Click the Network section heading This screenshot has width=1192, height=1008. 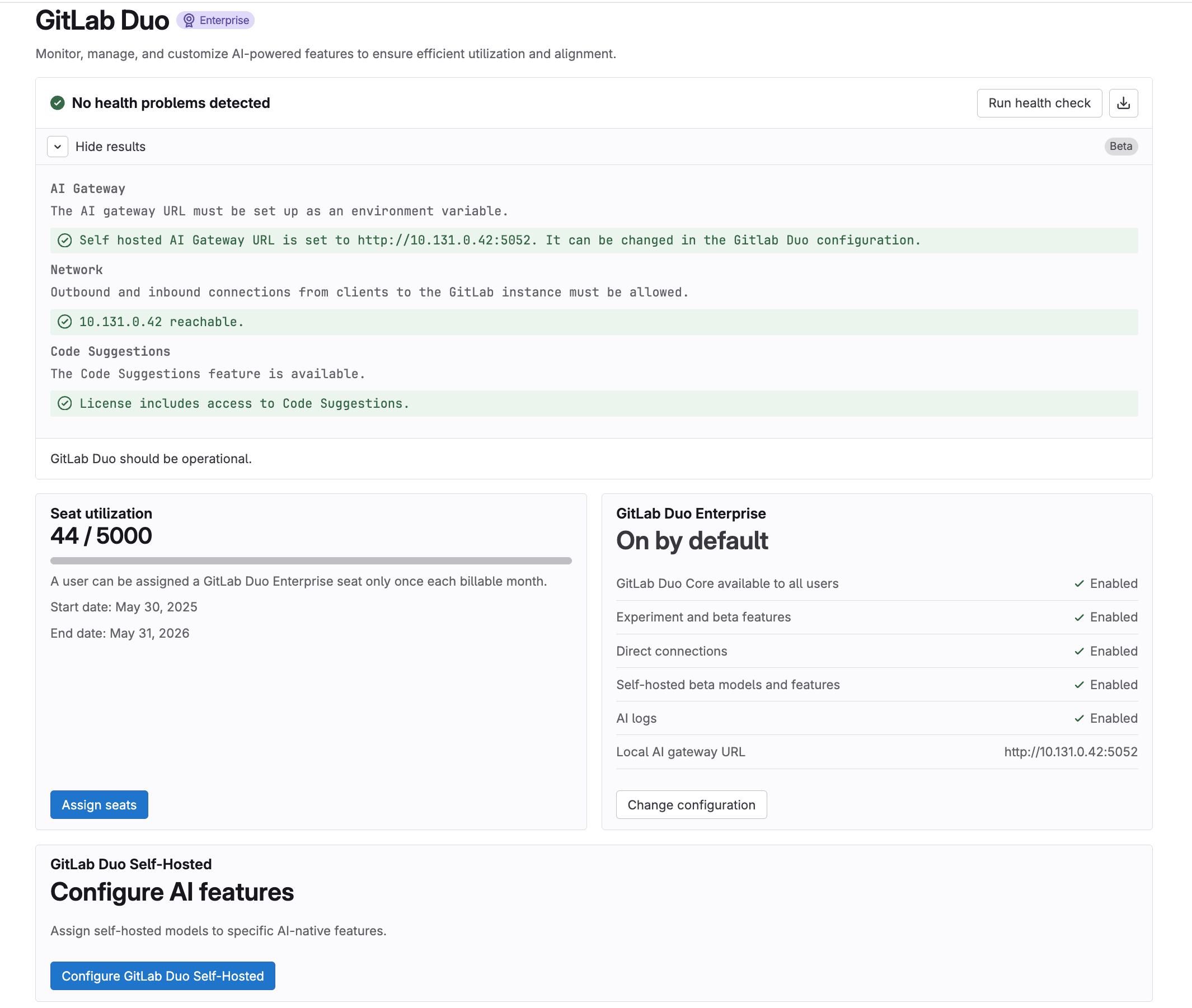[77, 270]
